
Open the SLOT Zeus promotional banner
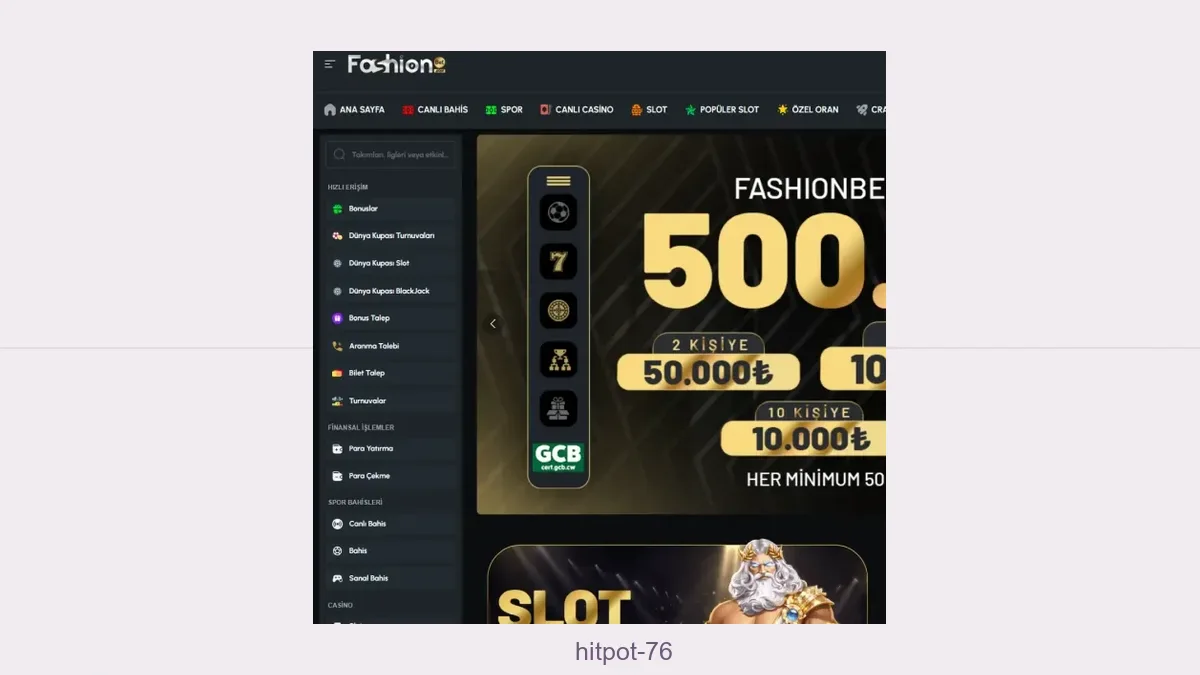point(677,584)
